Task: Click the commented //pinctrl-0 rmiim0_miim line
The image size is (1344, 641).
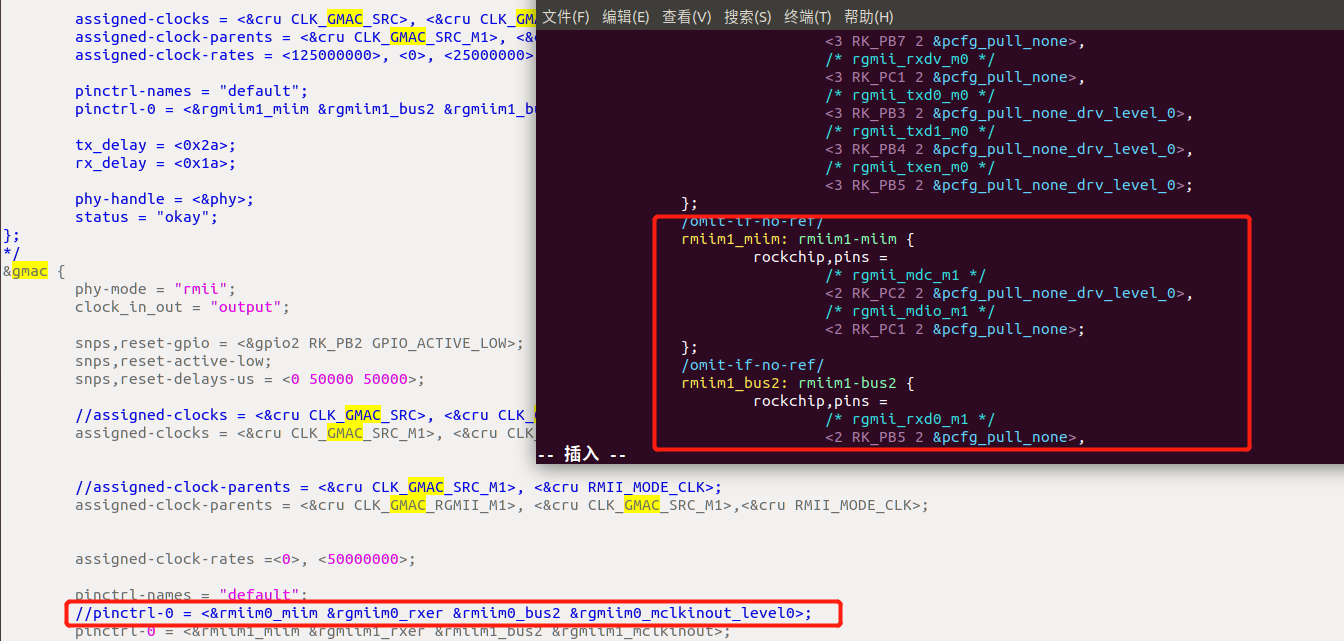Action: click(443, 613)
